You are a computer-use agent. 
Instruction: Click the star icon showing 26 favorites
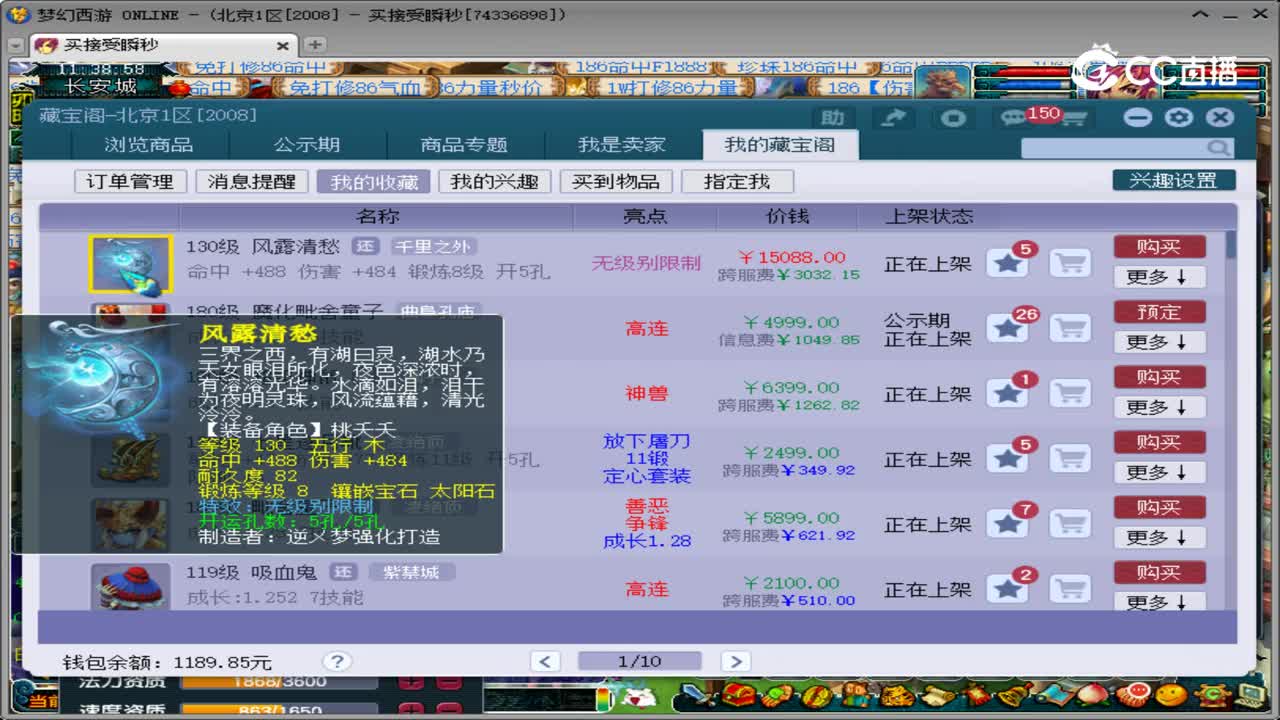pos(1008,329)
